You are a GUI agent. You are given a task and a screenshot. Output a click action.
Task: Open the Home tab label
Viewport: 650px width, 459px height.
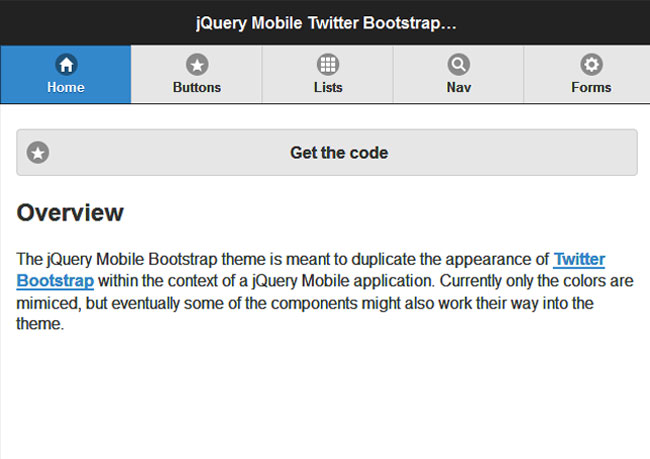(x=66, y=87)
